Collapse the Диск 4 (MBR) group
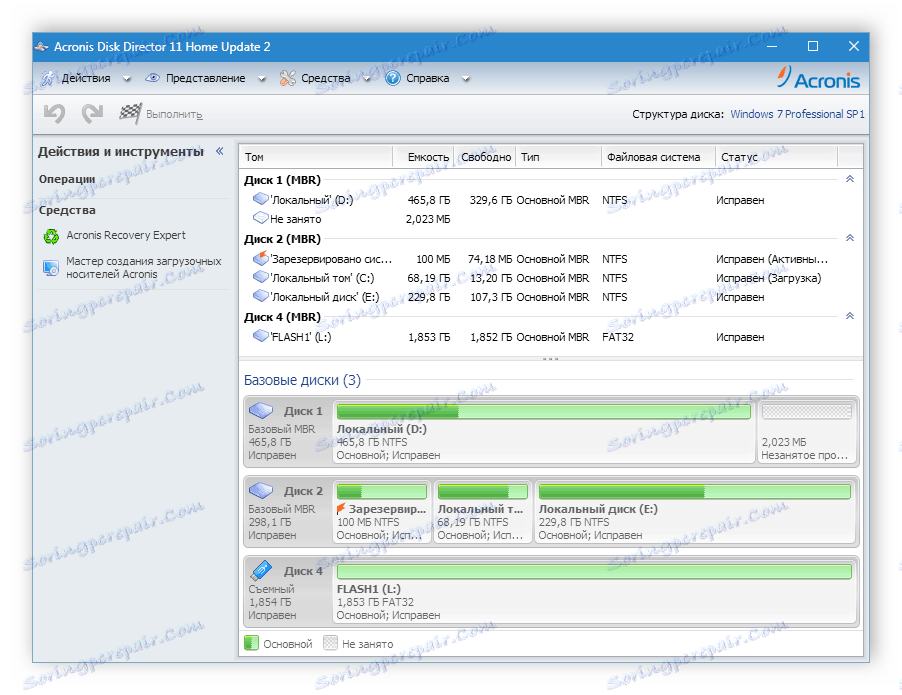The width and height of the screenshot is (902, 695). point(850,316)
